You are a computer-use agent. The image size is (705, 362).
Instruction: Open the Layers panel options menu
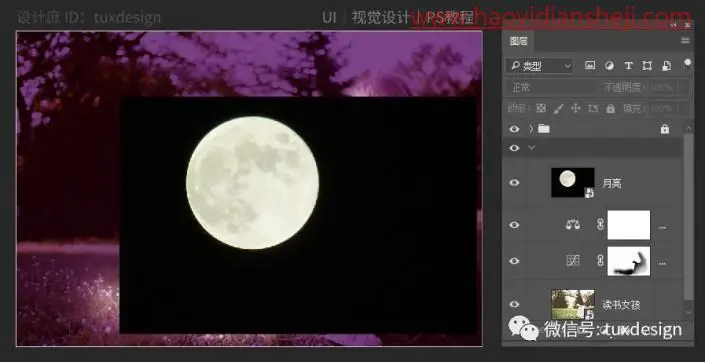point(685,41)
